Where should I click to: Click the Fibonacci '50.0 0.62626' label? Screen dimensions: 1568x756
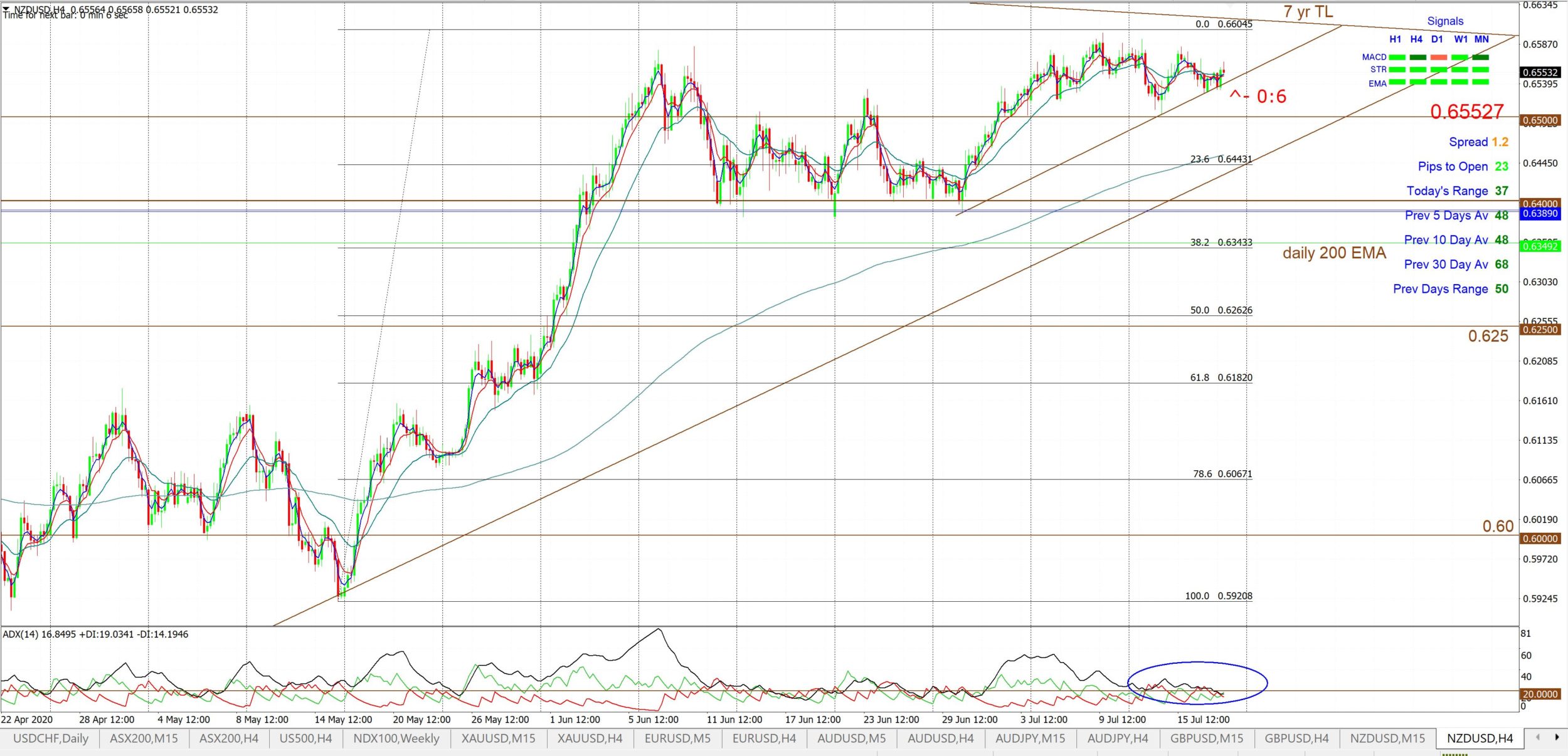click(x=1221, y=310)
